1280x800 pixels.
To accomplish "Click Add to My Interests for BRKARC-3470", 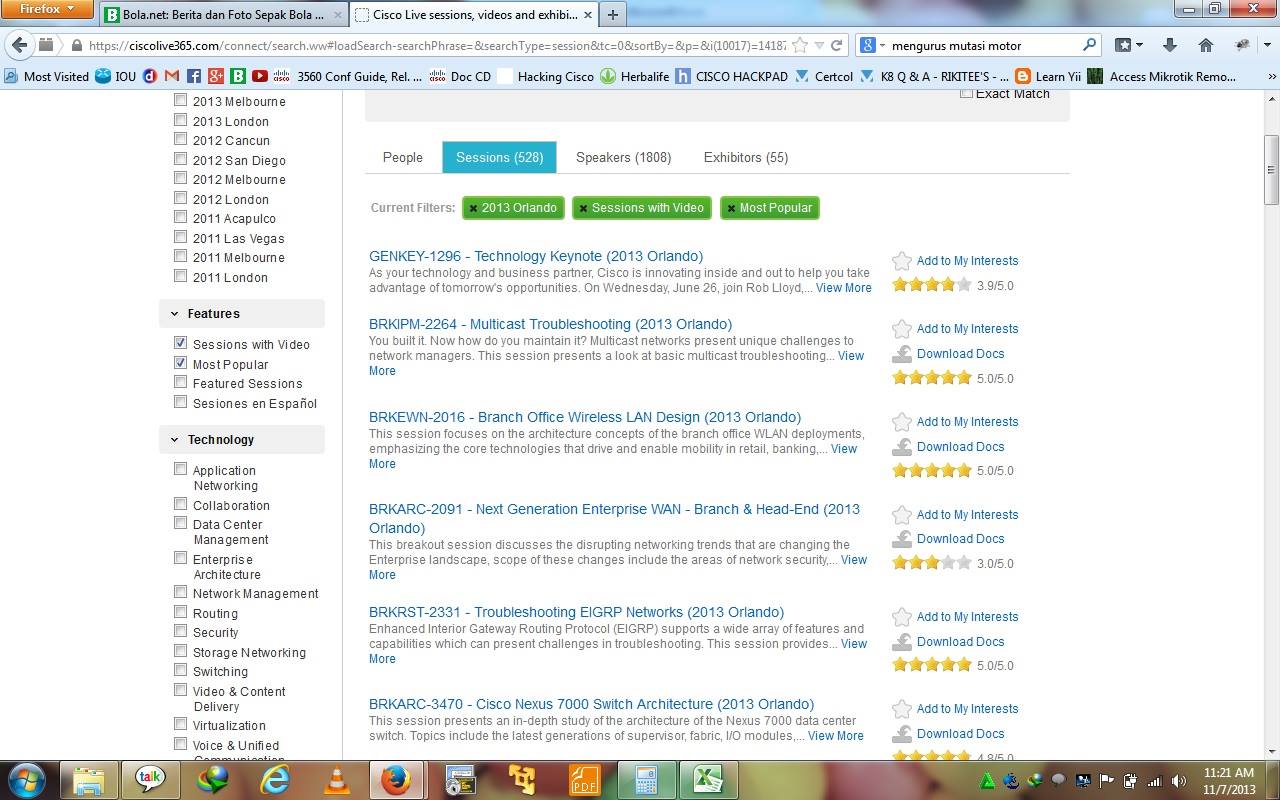I will pyautogui.click(x=967, y=709).
